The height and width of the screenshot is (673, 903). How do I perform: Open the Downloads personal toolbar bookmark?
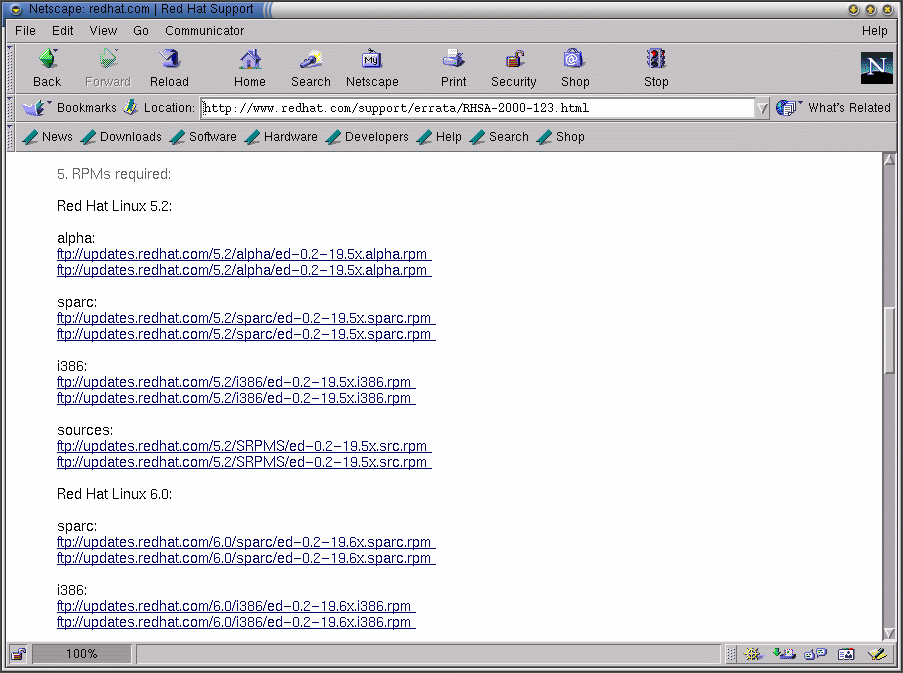tap(122, 137)
